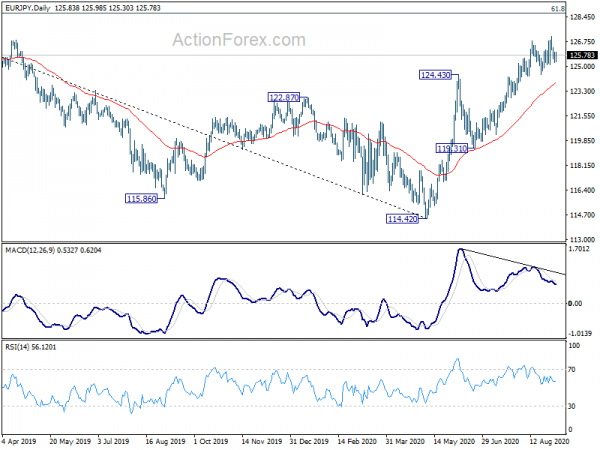Click the RSI 30 level label
The width and height of the screenshot is (600, 450).
(572, 406)
